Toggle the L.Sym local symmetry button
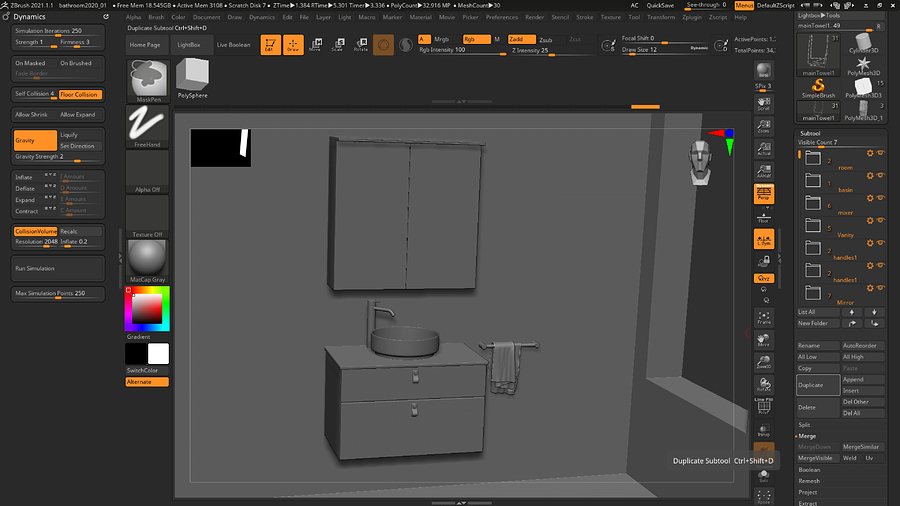Viewport: 900px width, 506px height. (764, 239)
